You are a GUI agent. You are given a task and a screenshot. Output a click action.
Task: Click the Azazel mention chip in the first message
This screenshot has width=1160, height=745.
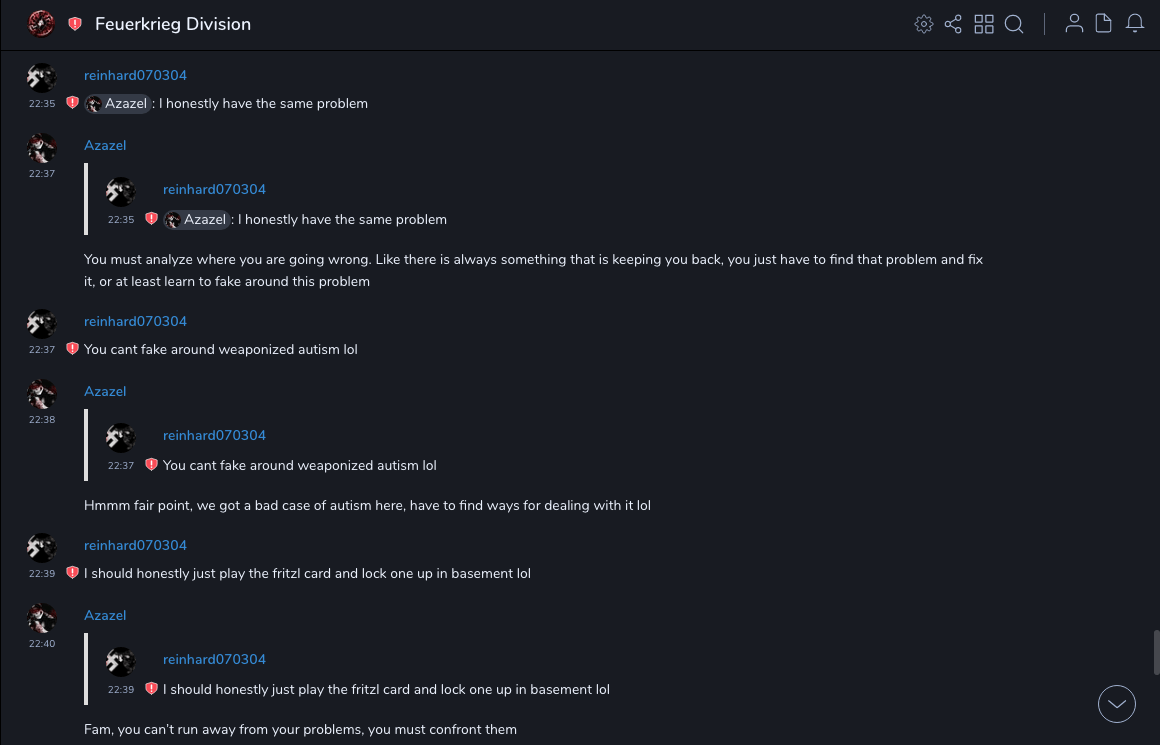coord(118,104)
